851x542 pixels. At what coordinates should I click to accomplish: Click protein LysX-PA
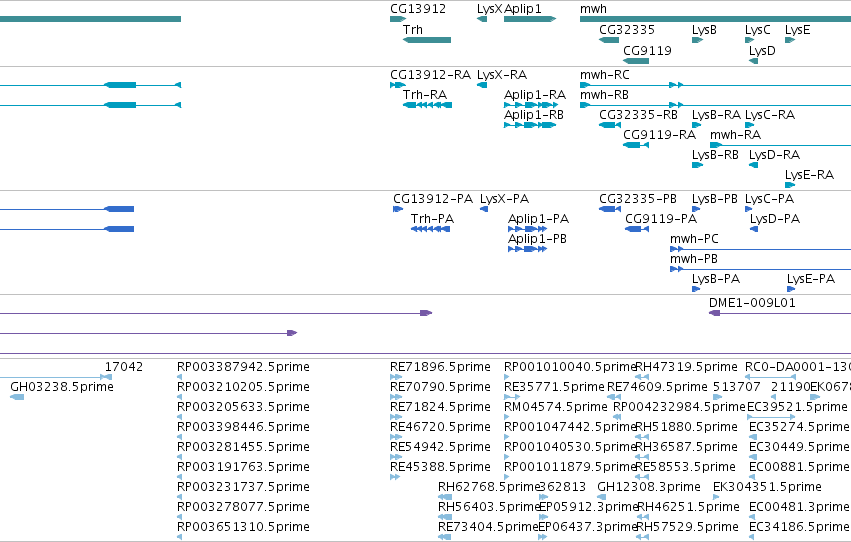tap(504, 199)
